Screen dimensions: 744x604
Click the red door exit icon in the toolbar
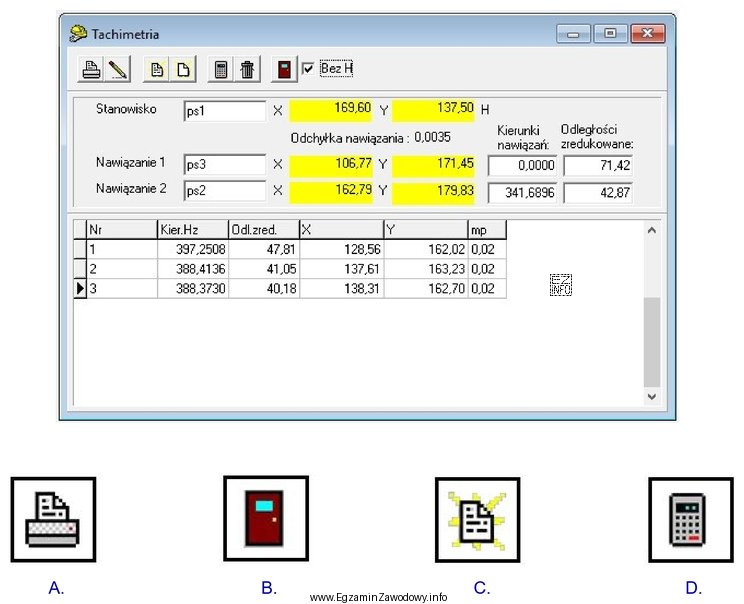tap(284, 70)
